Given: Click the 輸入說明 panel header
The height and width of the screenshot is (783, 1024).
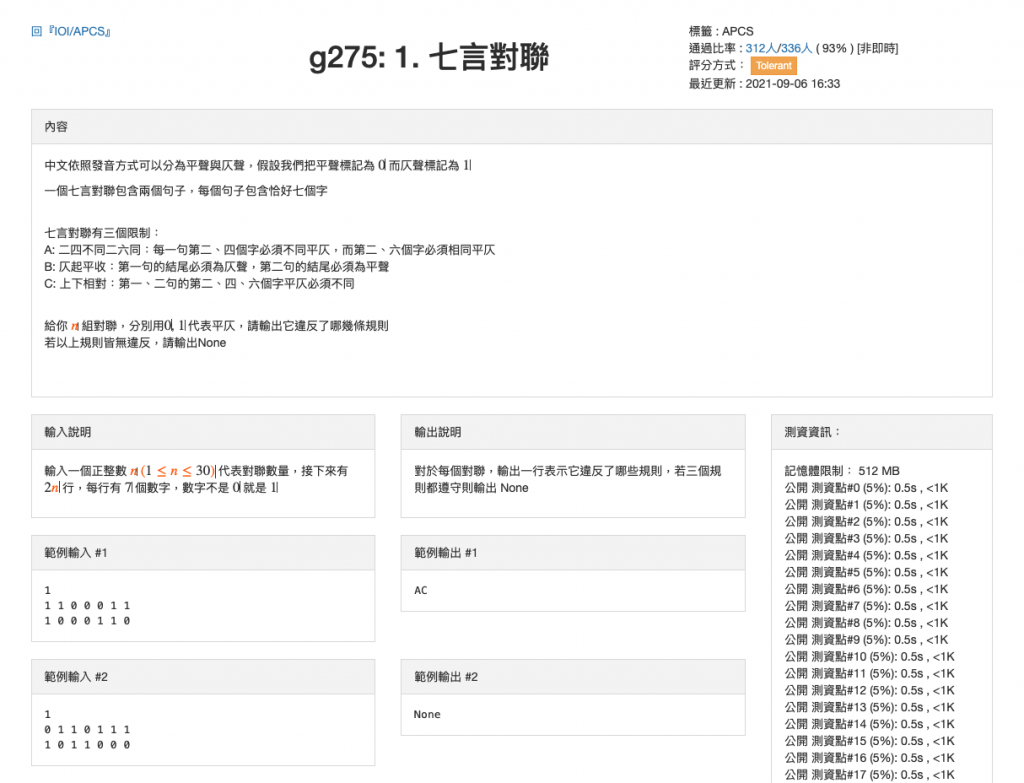Looking at the screenshot, I should tap(203, 432).
